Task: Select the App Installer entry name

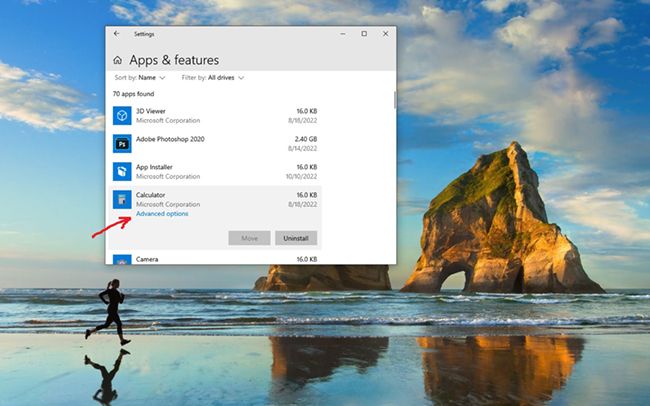Action: 154,167
